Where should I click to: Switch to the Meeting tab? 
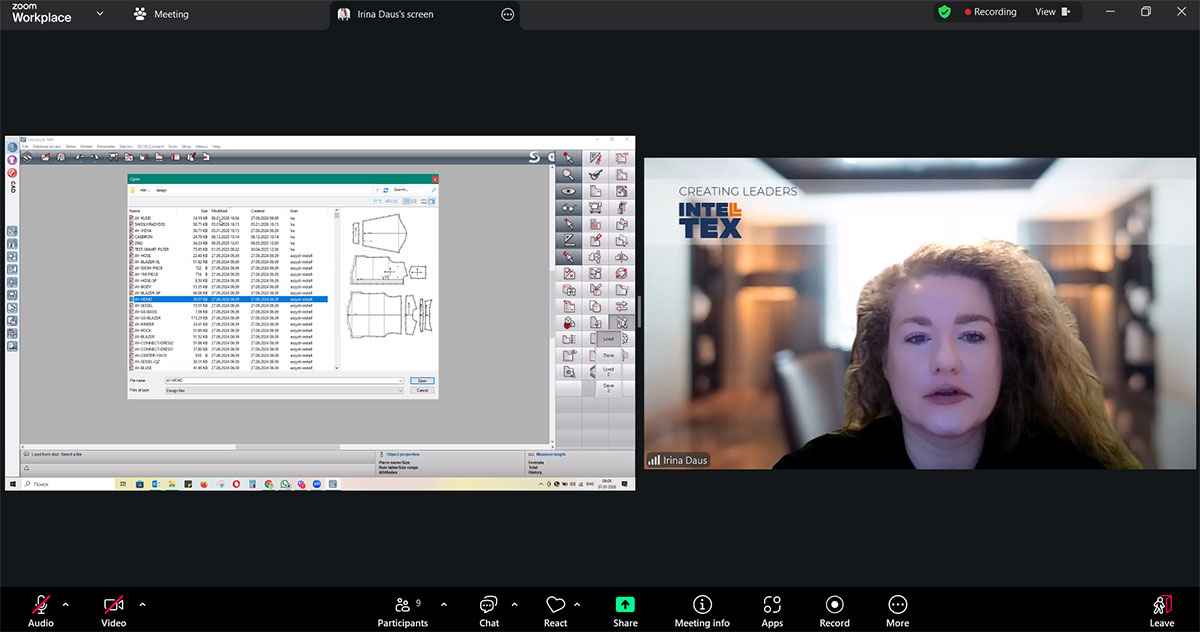pyautogui.click(x=161, y=14)
